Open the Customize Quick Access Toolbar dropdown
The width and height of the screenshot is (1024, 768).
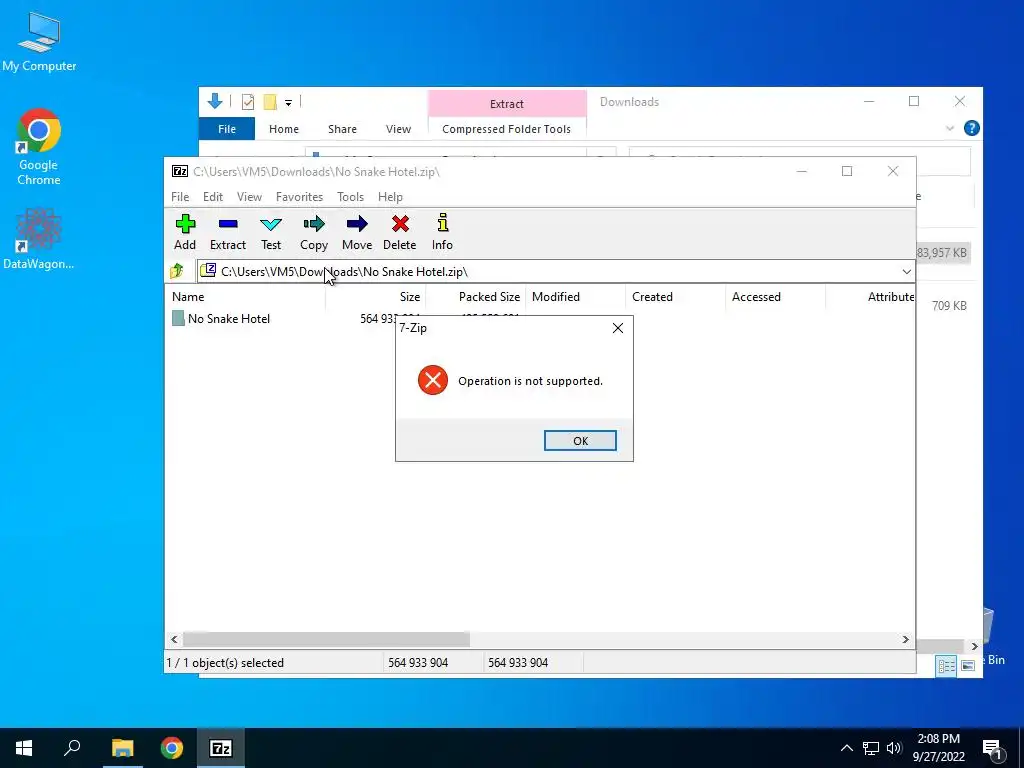coord(288,102)
